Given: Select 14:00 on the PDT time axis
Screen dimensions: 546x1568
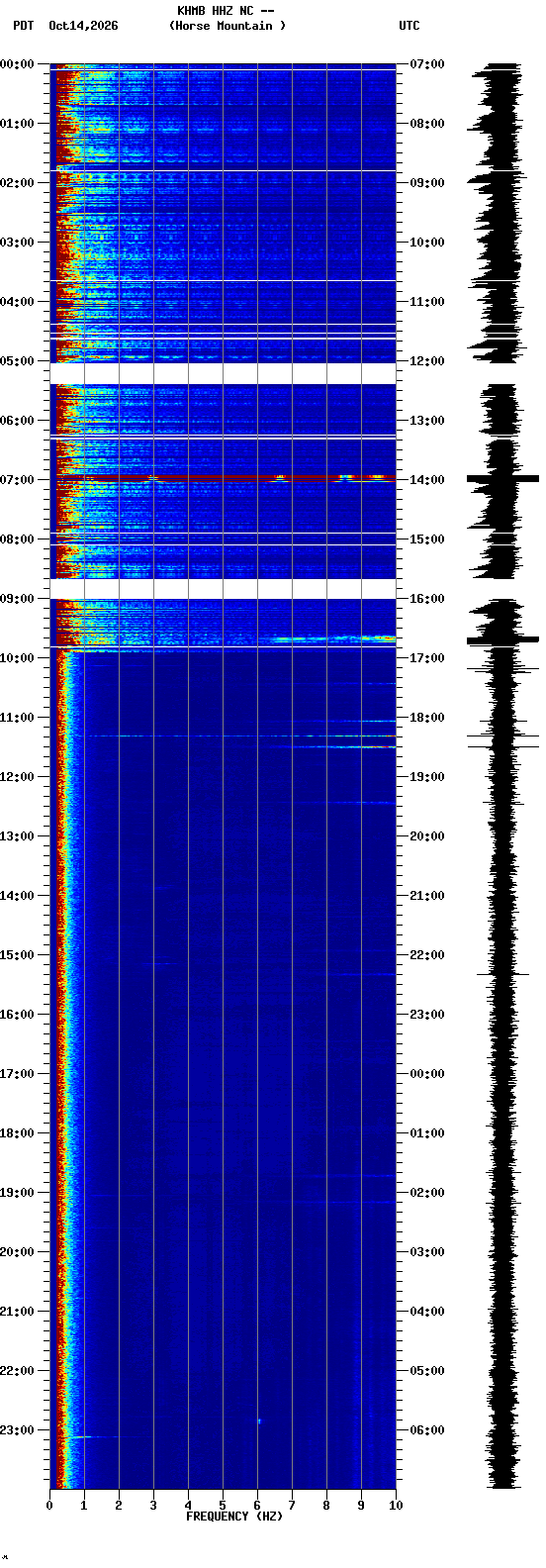Looking at the screenshot, I should (17, 896).
